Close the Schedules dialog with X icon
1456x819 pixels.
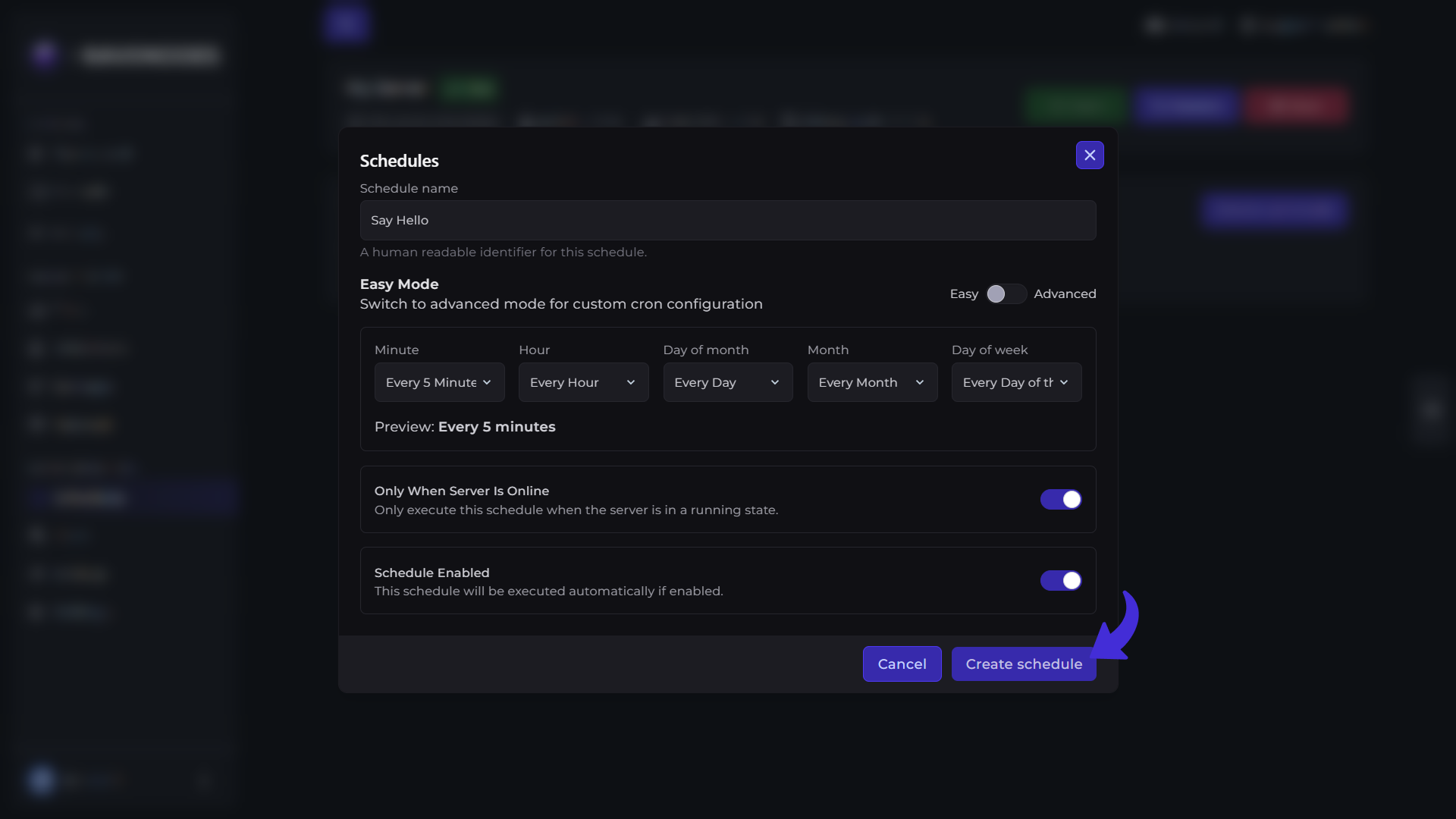pyautogui.click(x=1090, y=155)
